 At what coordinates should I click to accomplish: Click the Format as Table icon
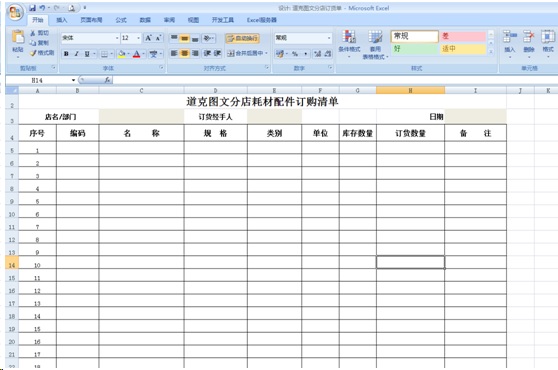point(375,37)
